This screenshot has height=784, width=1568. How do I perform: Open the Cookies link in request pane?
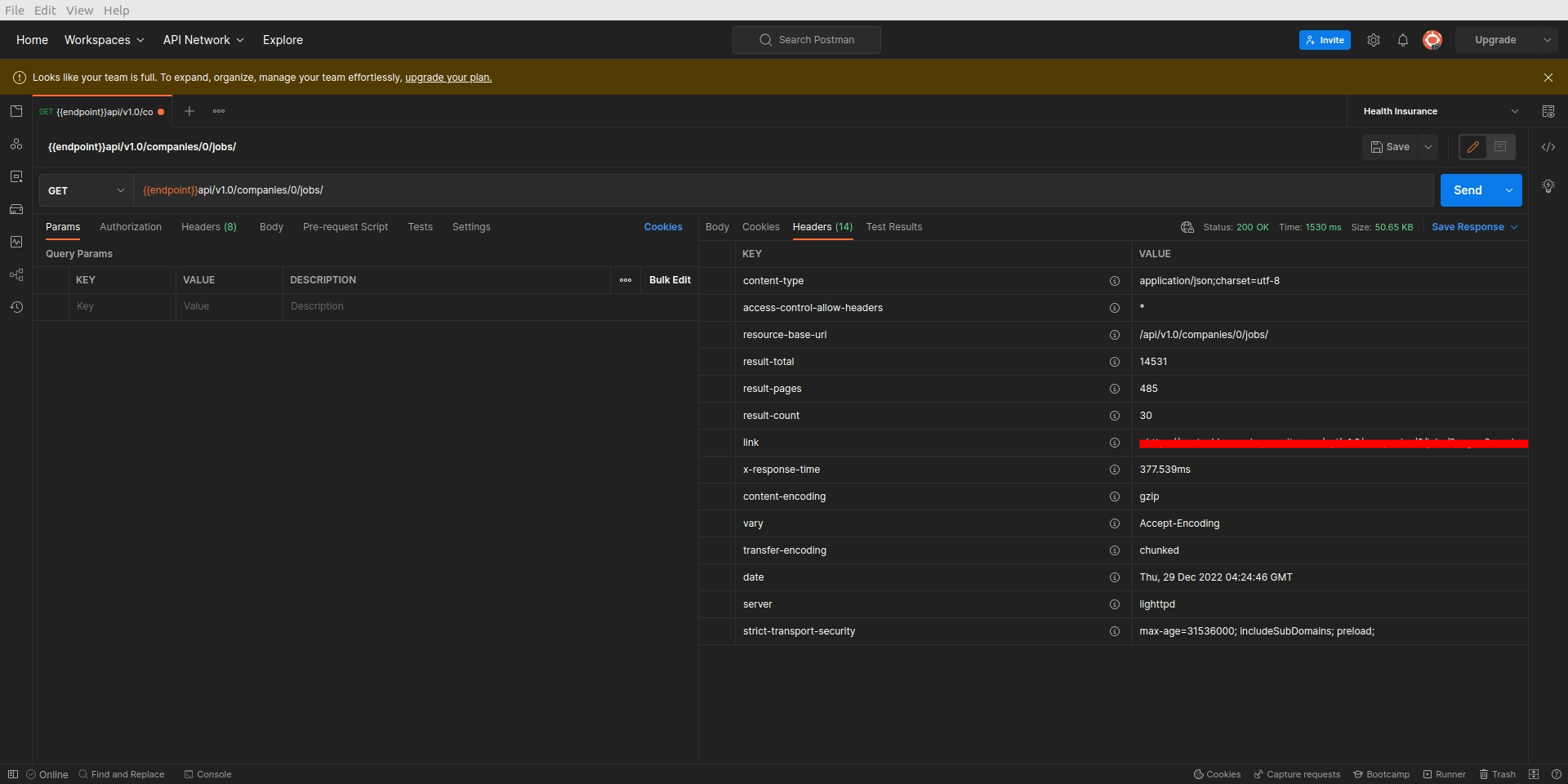pyautogui.click(x=663, y=227)
